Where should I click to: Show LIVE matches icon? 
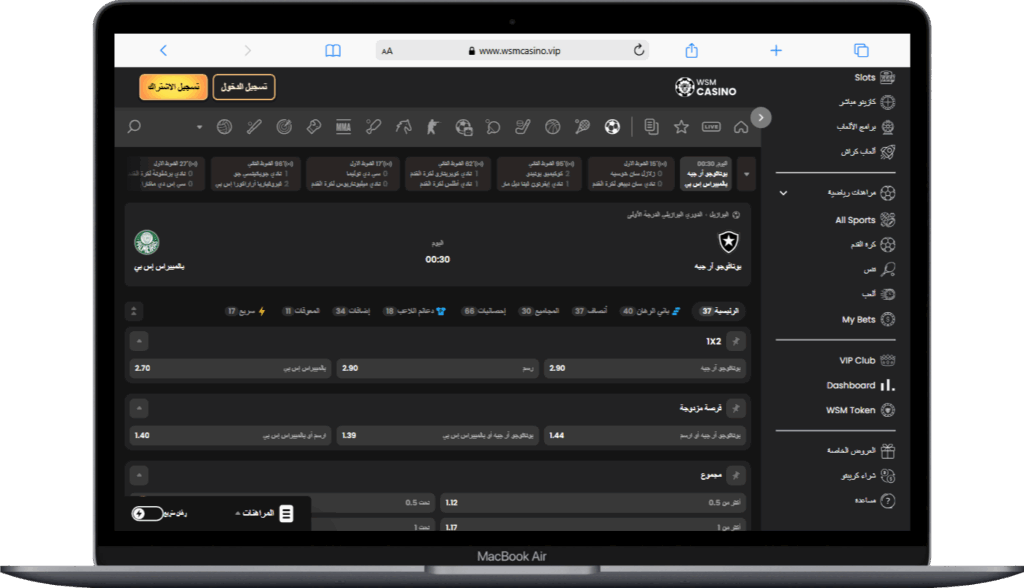pos(711,127)
